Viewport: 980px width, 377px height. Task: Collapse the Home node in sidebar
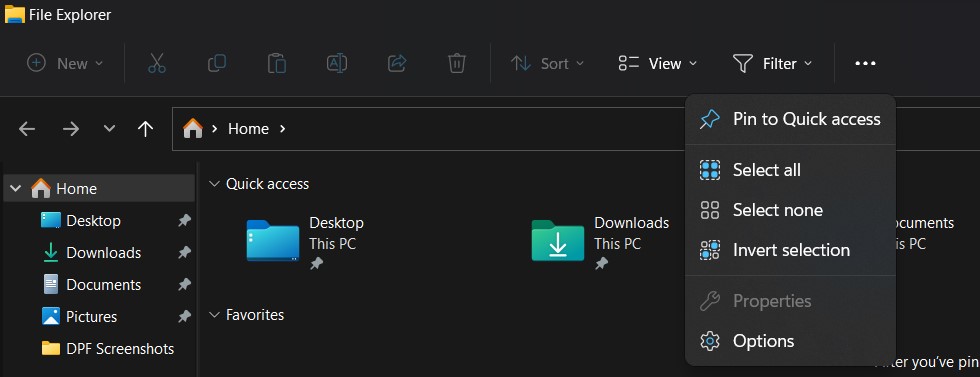16,188
